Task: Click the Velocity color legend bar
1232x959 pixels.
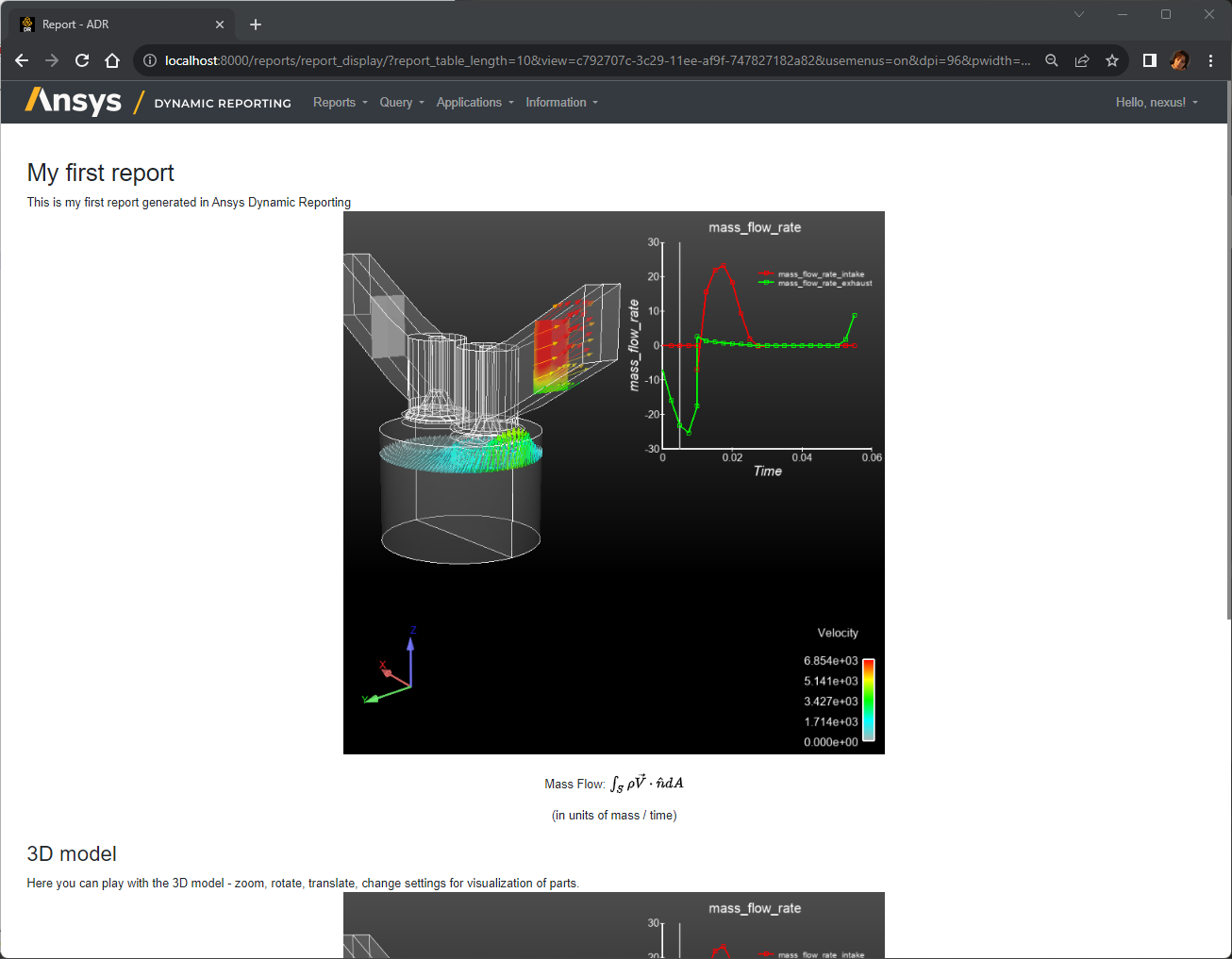Action: tap(868, 700)
